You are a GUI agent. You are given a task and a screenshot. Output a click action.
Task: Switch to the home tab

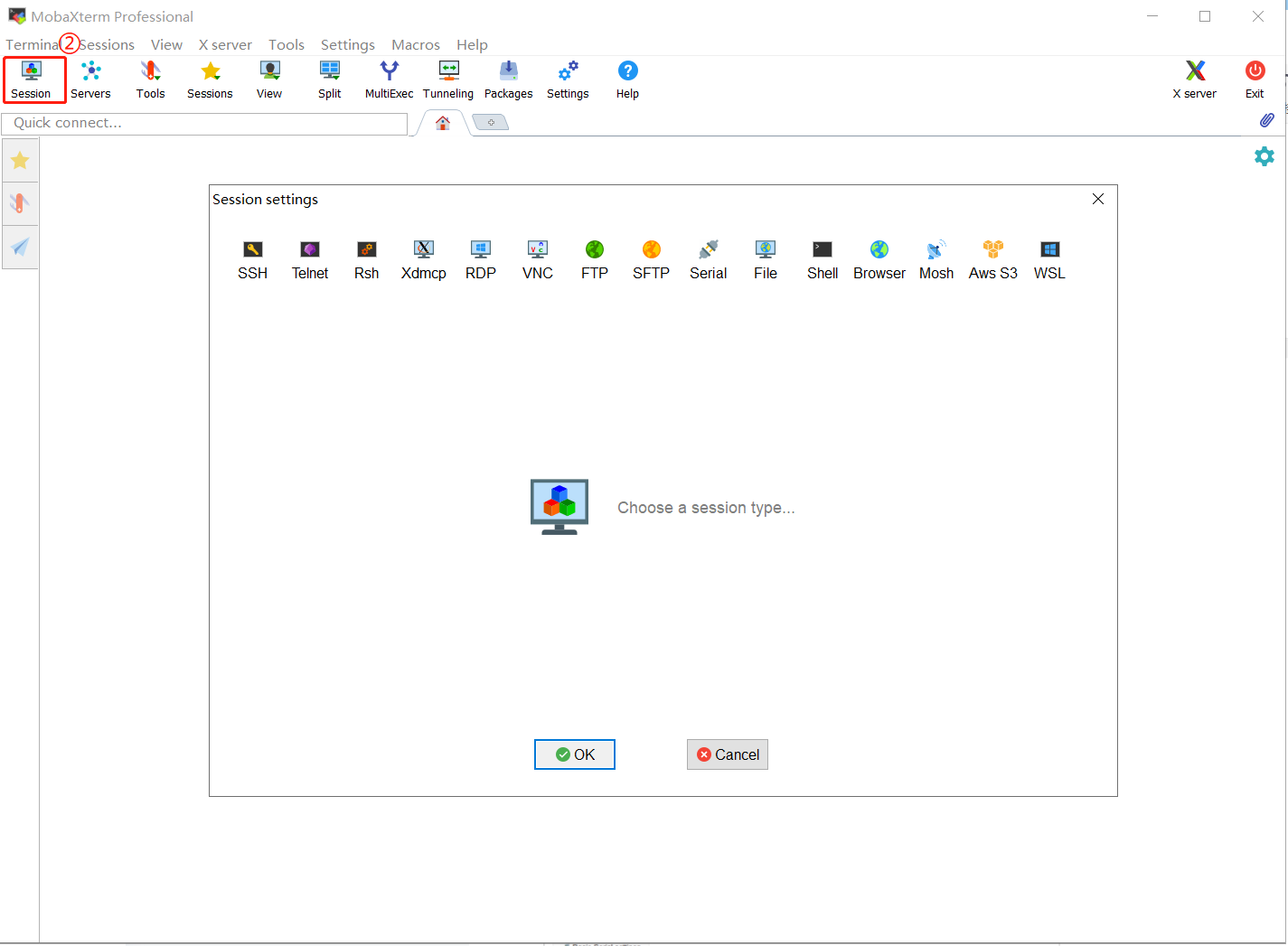click(x=443, y=123)
